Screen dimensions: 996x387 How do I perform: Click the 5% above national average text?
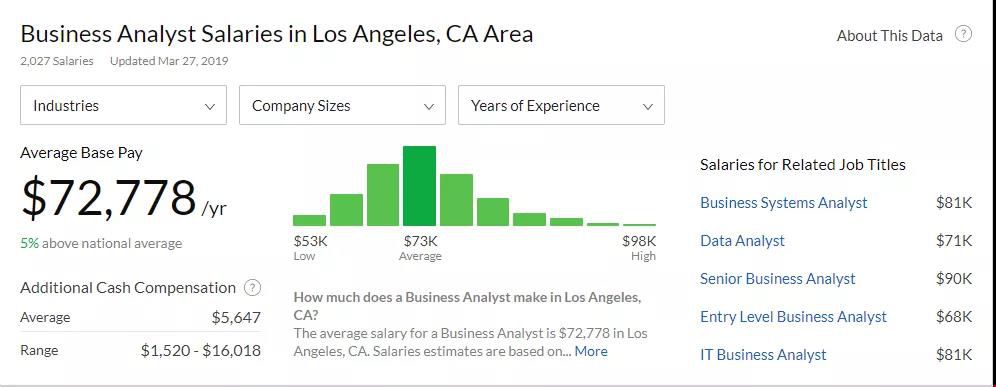click(x=101, y=243)
